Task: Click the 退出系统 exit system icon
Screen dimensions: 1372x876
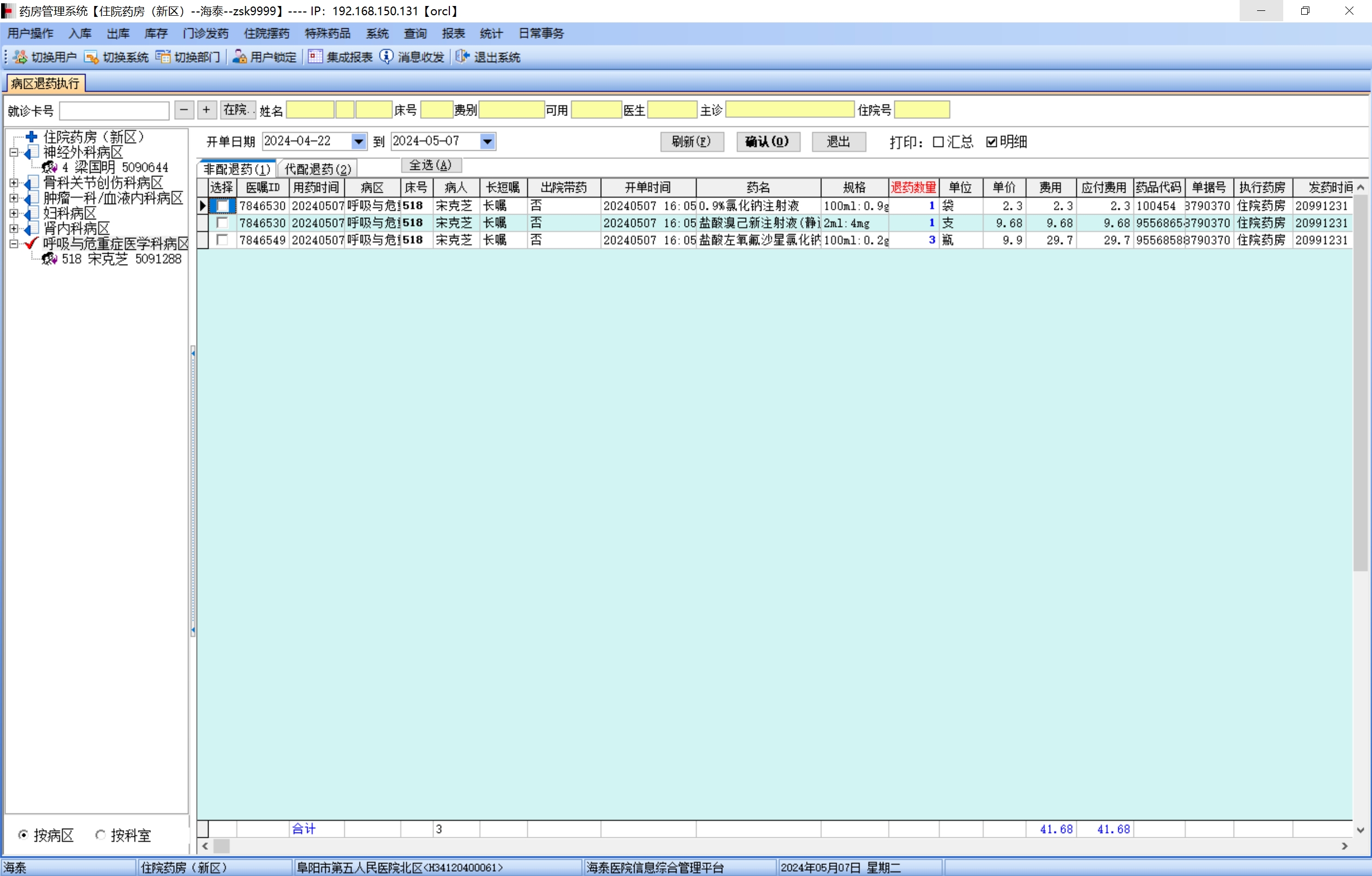Action: tap(462, 57)
